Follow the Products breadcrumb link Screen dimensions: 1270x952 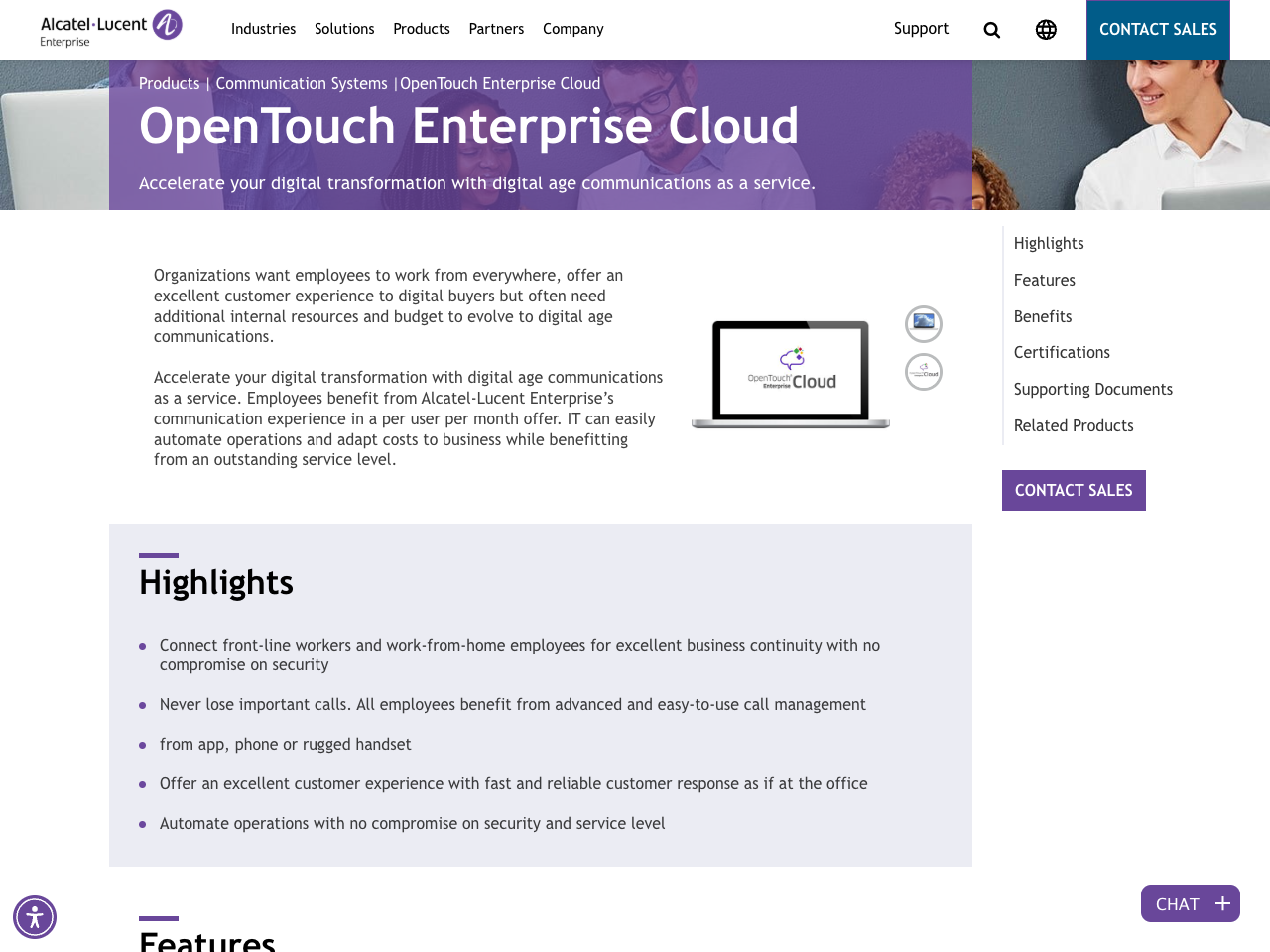(169, 84)
